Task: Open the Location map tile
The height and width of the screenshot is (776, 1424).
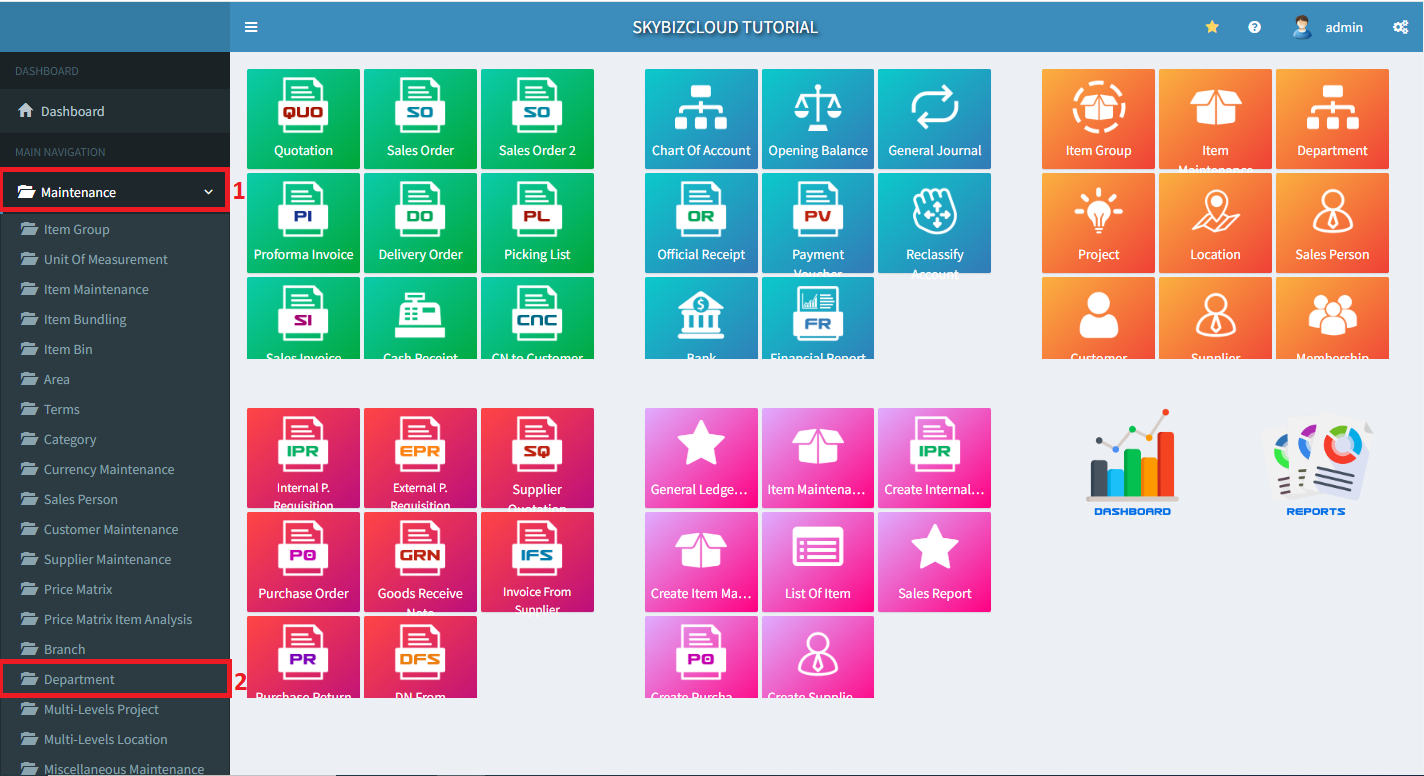Action: click(1215, 223)
